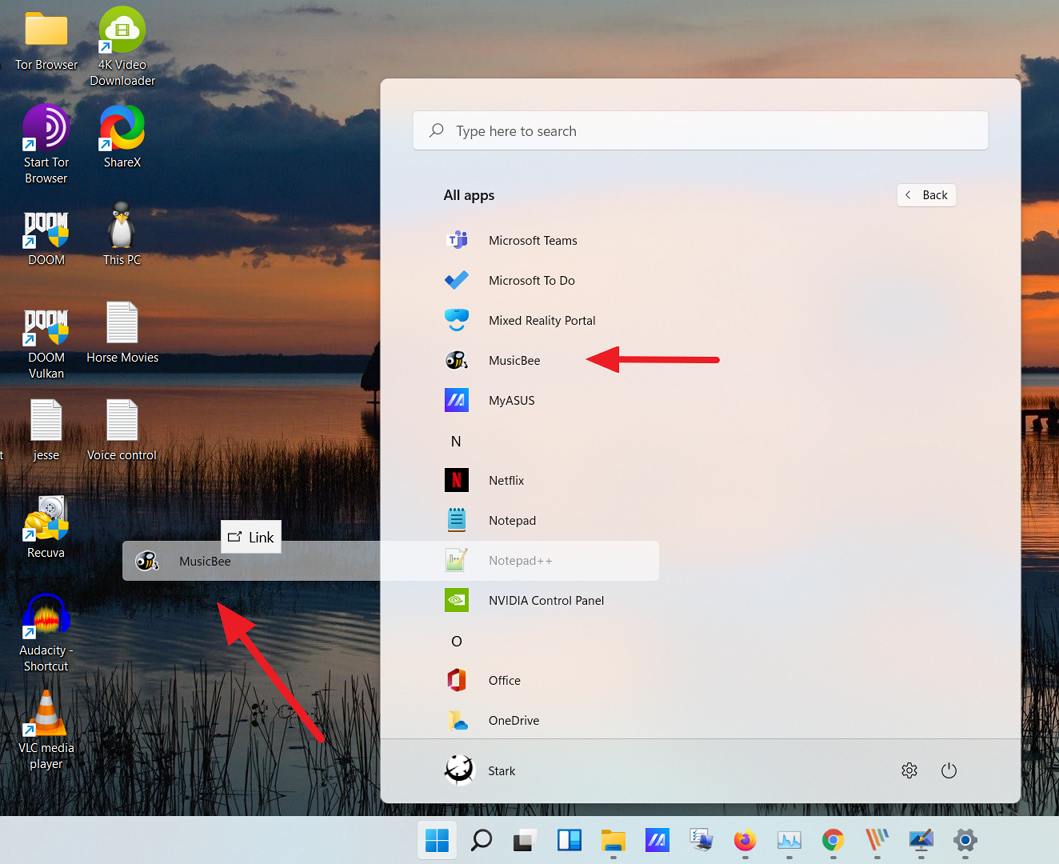Open Firefox from the taskbar
Screen dimensions: 1059x864
[x=745, y=842]
